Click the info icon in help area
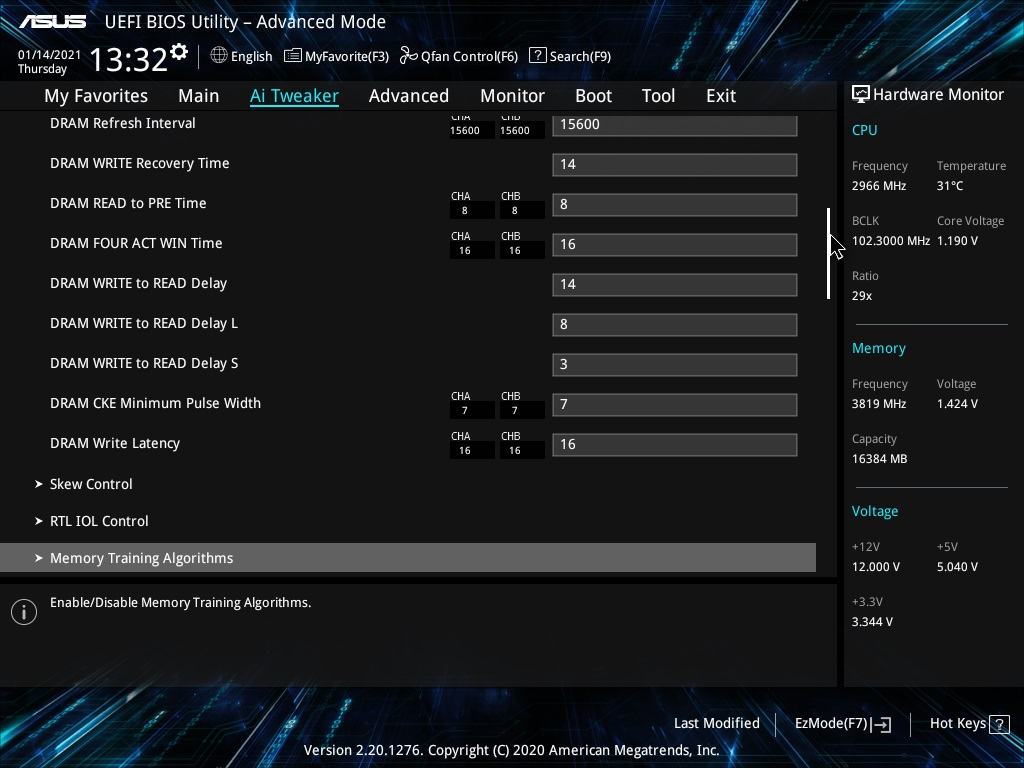Viewport: 1024px width, 768px height. [24, 612]
